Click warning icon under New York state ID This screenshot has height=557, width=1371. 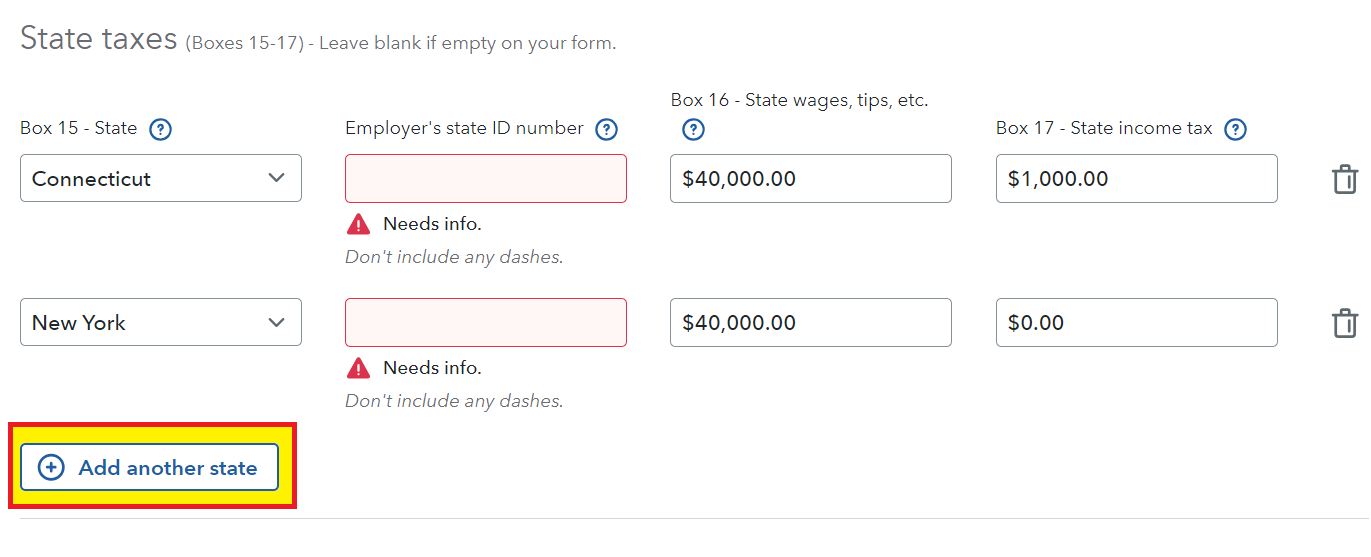point(358,368)
